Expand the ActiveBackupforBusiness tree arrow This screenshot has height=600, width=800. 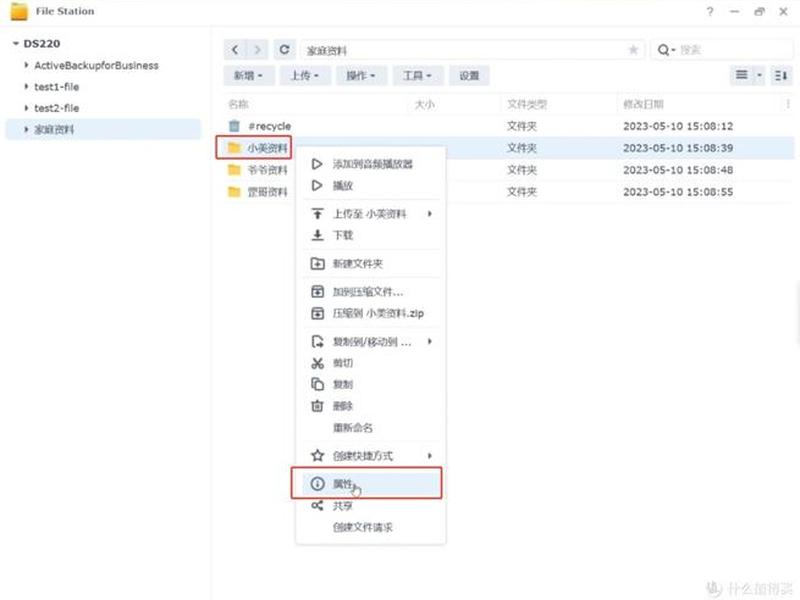[x=26, y=65]
